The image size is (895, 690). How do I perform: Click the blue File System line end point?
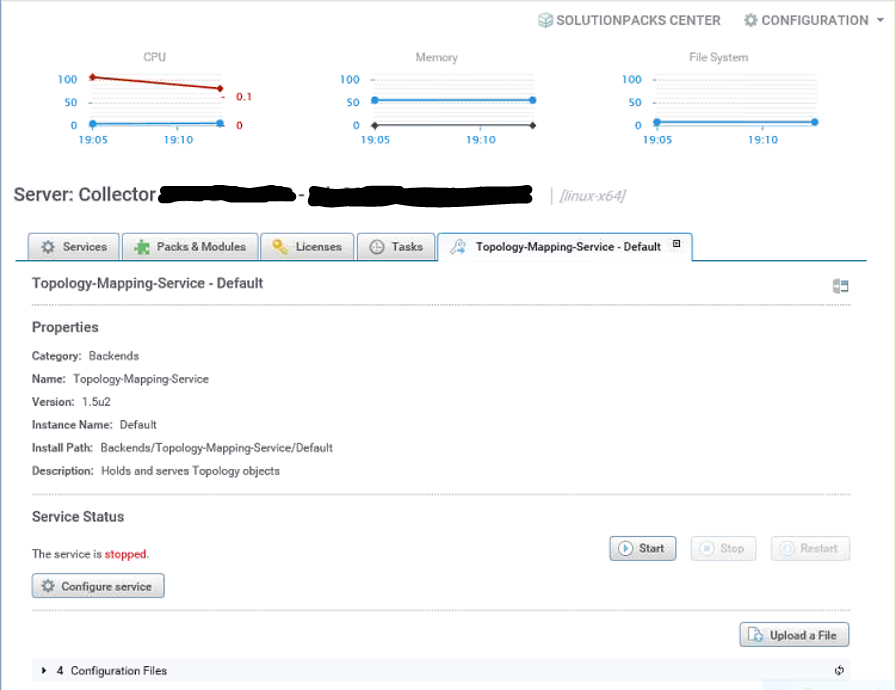(815, 122)
